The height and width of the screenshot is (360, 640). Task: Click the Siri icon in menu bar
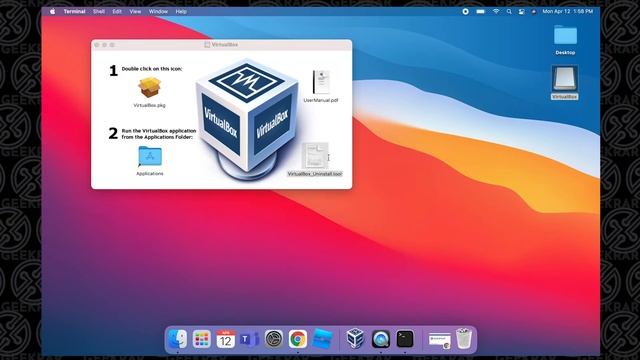tap(533, 11)
